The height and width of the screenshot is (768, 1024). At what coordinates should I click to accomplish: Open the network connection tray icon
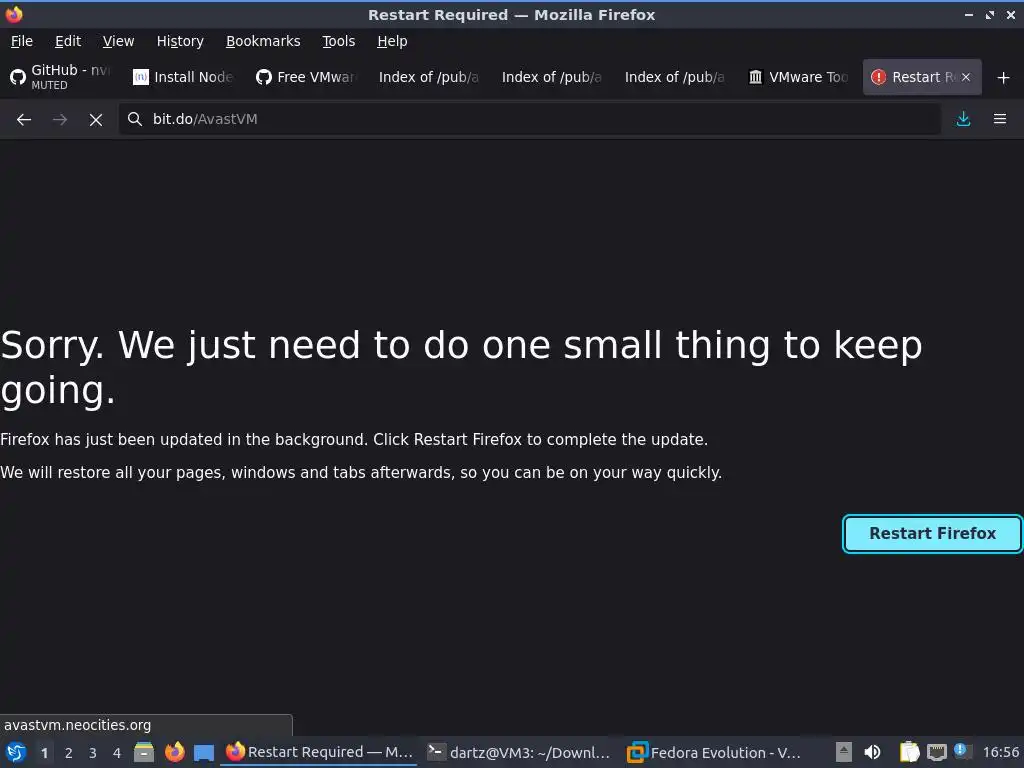pyautogui.click(x=936, y=752)
